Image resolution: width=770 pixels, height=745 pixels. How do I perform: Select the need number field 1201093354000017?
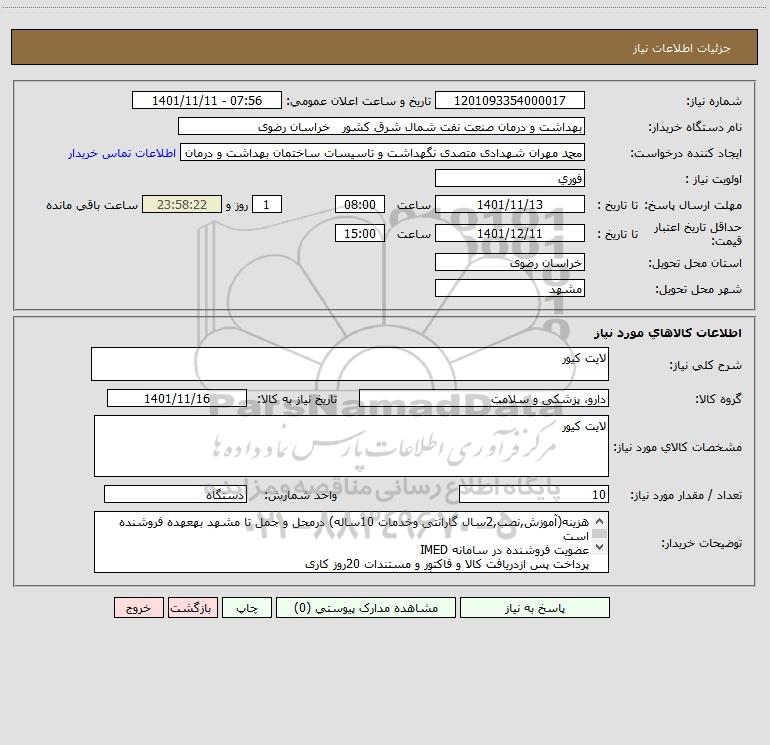click(510, 100)
